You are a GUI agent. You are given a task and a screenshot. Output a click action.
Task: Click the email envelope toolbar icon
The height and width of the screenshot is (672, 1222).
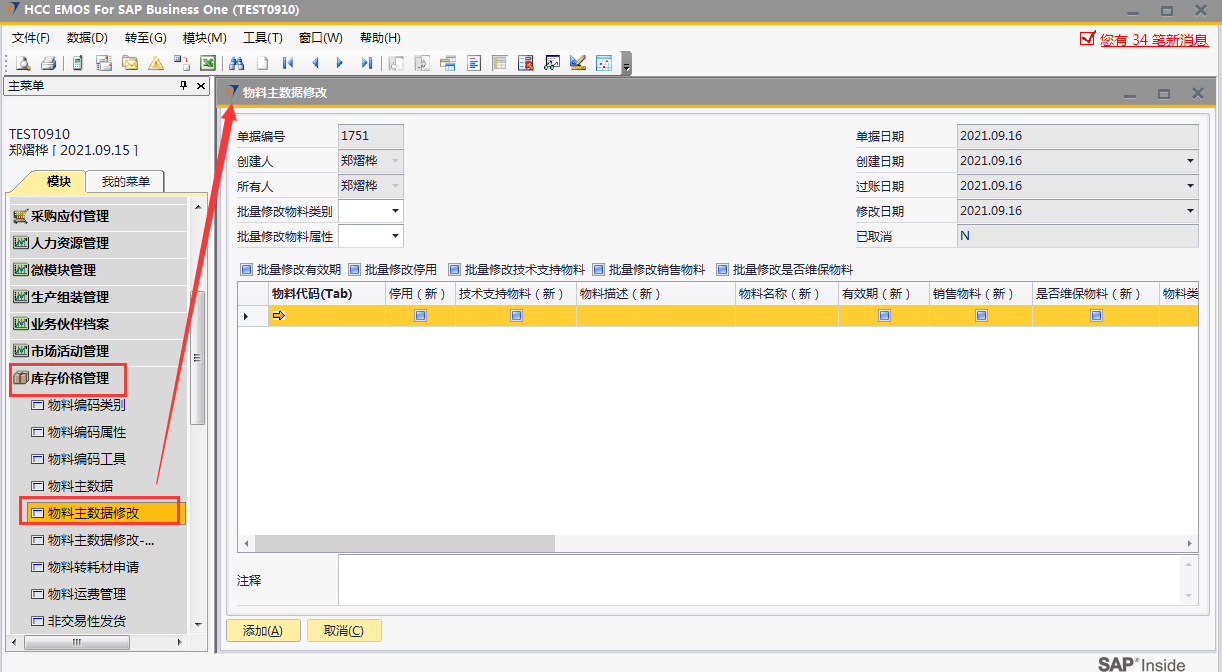tap(130, 63)
